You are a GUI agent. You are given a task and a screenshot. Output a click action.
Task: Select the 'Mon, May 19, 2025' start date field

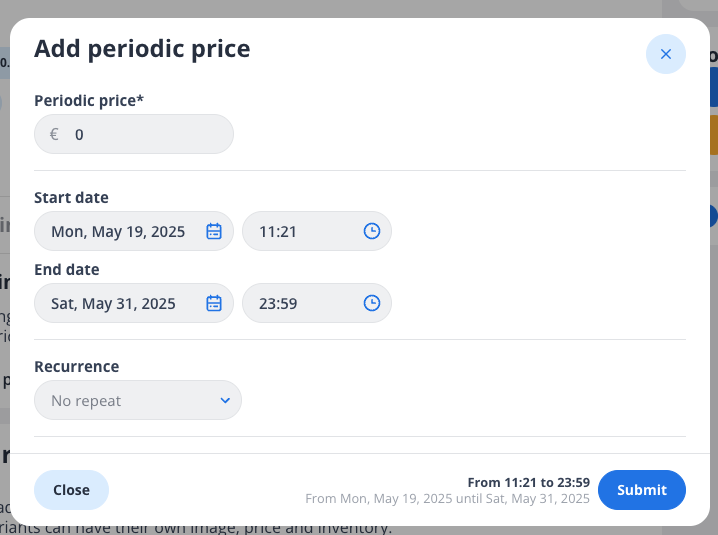pos(118,231)
